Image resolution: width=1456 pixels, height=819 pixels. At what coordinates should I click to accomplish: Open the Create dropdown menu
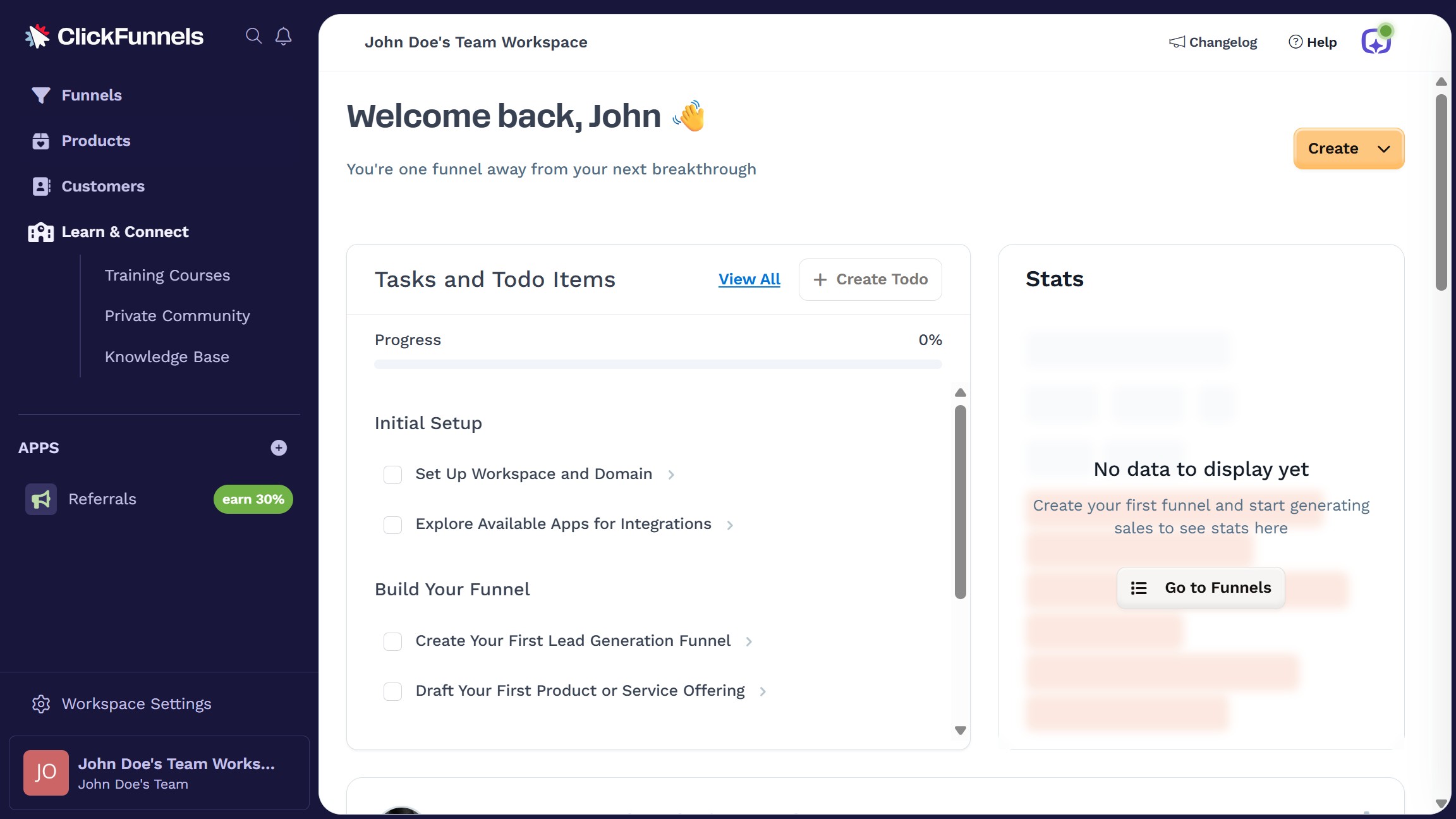(1348, 149)
